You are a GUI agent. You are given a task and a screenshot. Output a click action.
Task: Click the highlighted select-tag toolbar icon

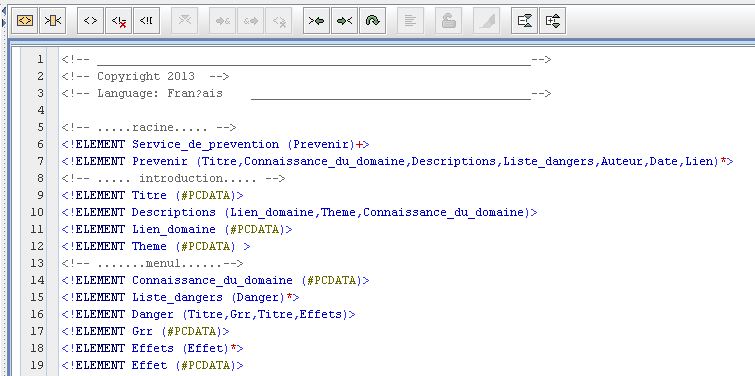coord(25,21)
